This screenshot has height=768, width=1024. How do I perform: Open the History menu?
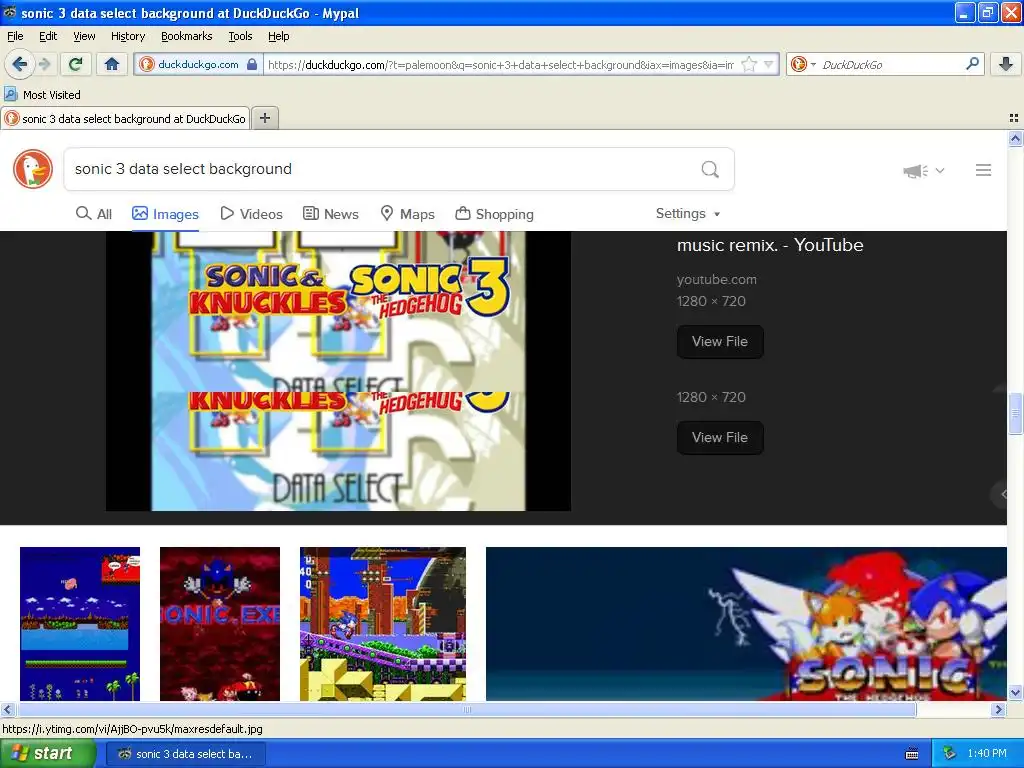tap(128, 37)
